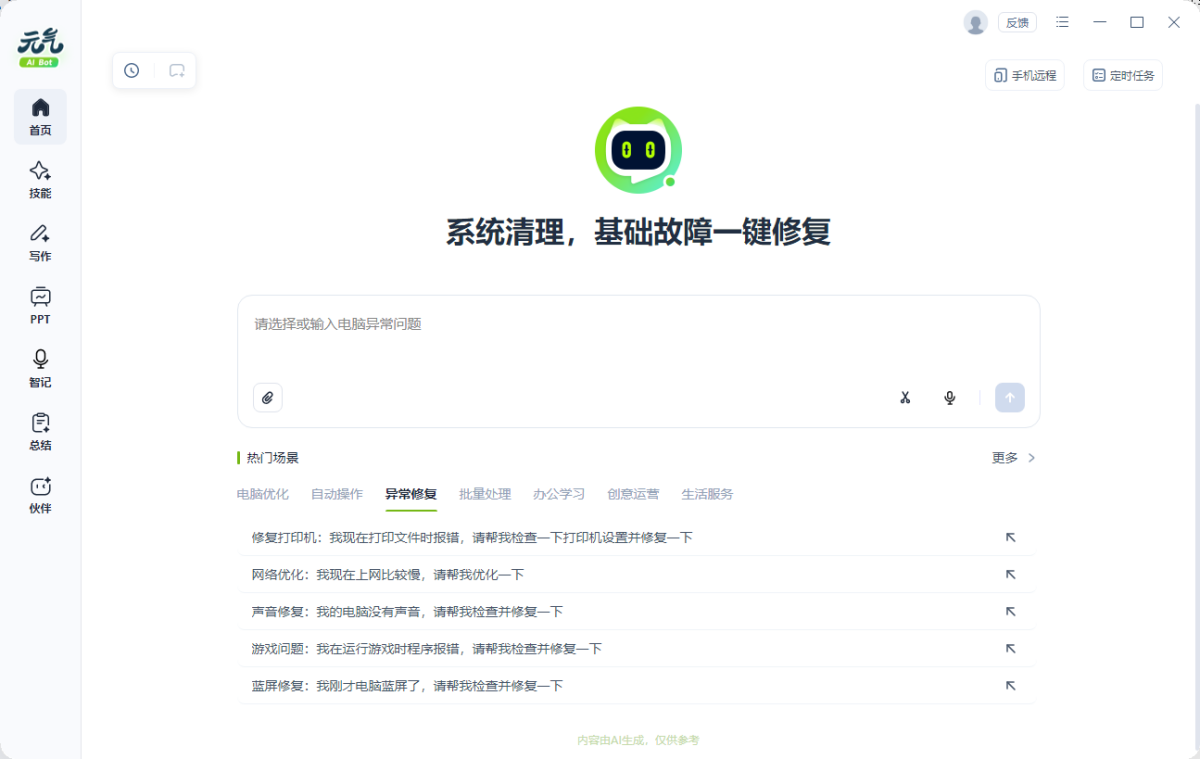The width and height of the screenshot is (1200, 759).
Task: Start a new conversation with the chat icon
Action: click(177, 70)
